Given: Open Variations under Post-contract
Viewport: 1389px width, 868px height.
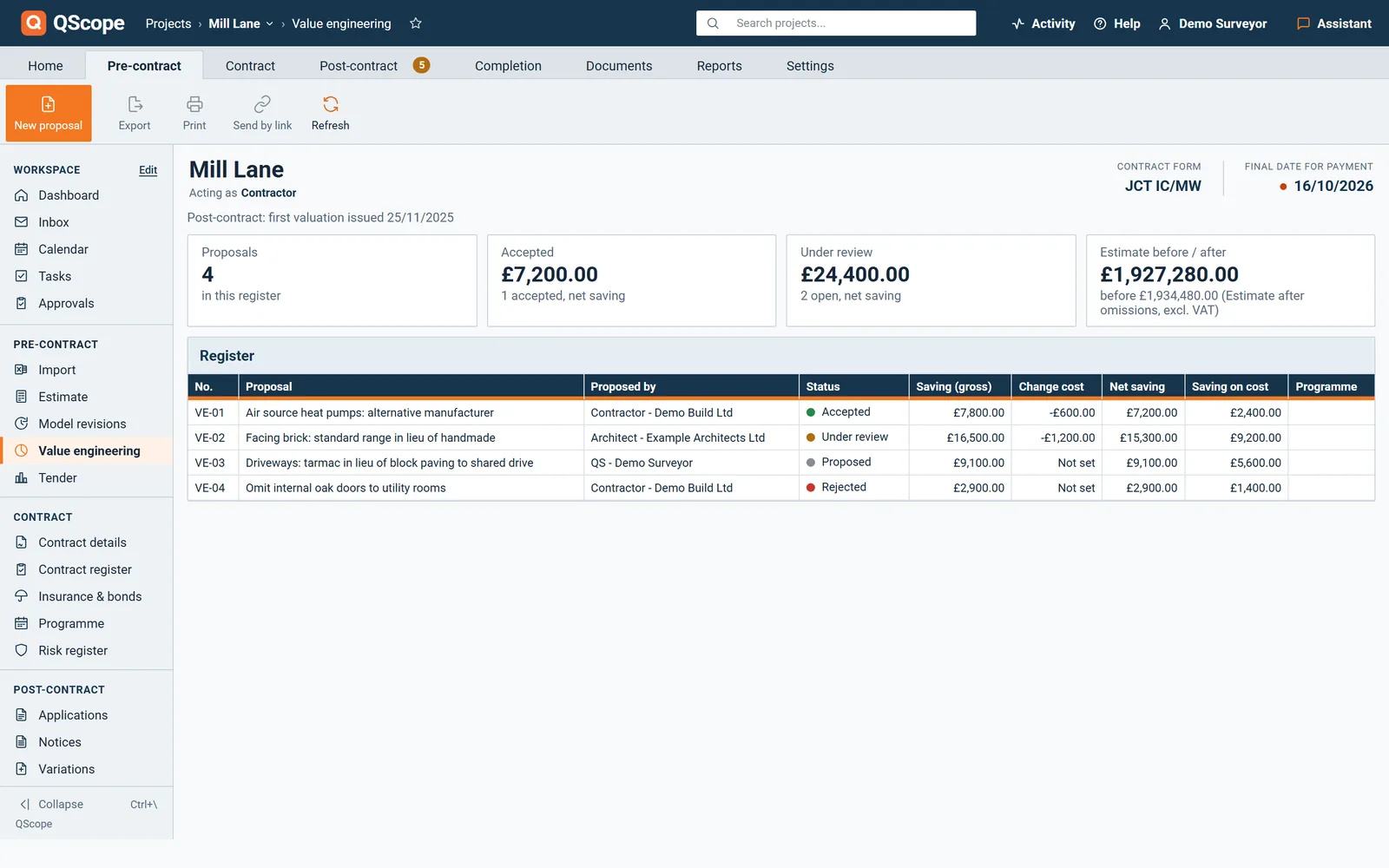Looking at the screenshot, I should [x=87, y=769].
